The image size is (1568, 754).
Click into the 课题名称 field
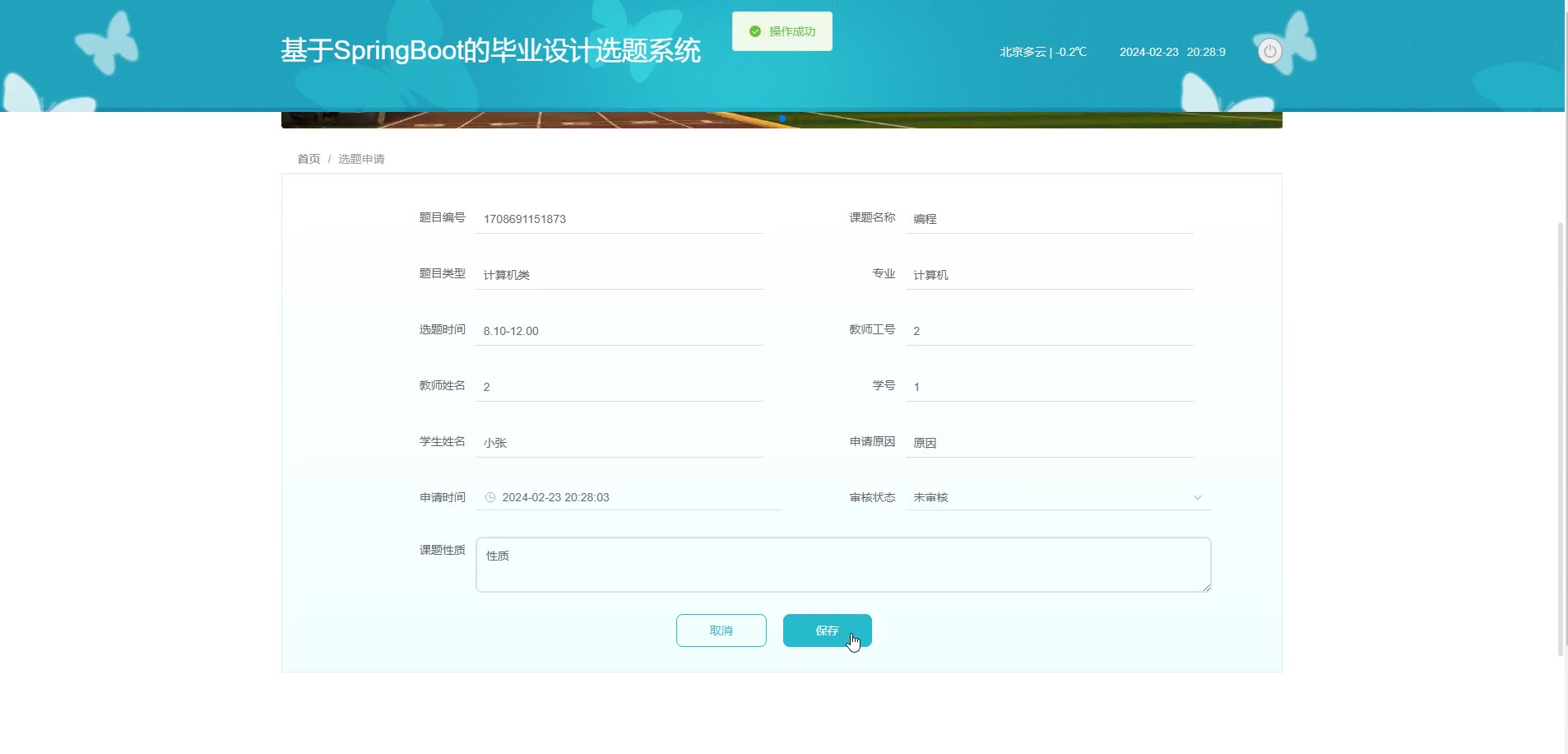pyautogui.click(x=1049, y=219)
